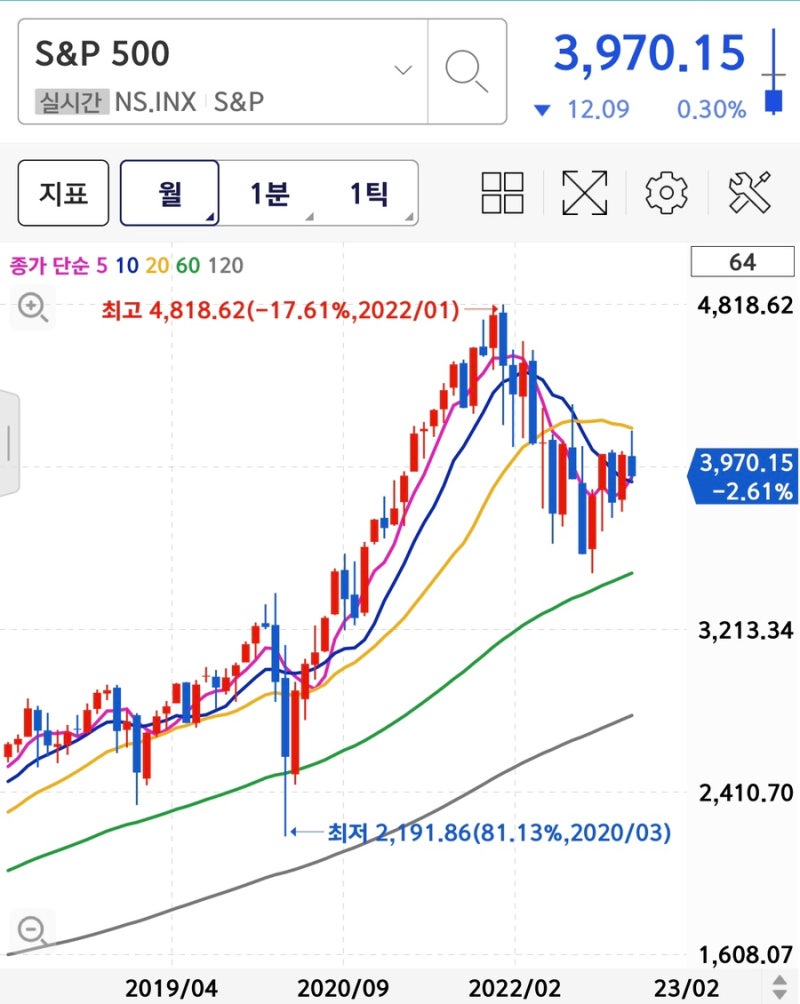Zoom in on the chart
800x1004 pixels.
[31, 307]
